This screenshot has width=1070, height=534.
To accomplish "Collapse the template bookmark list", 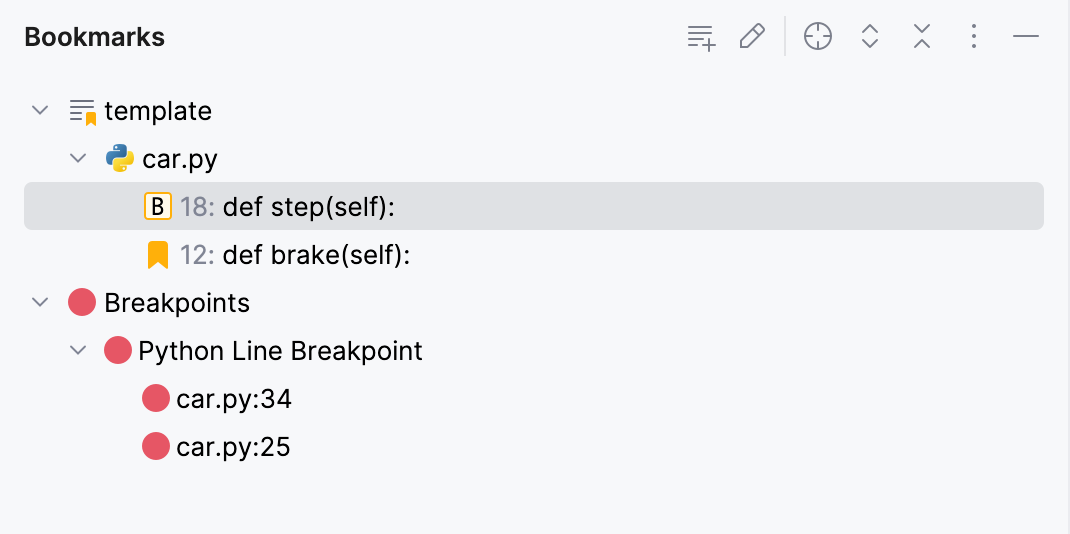I will pos(40,110).
